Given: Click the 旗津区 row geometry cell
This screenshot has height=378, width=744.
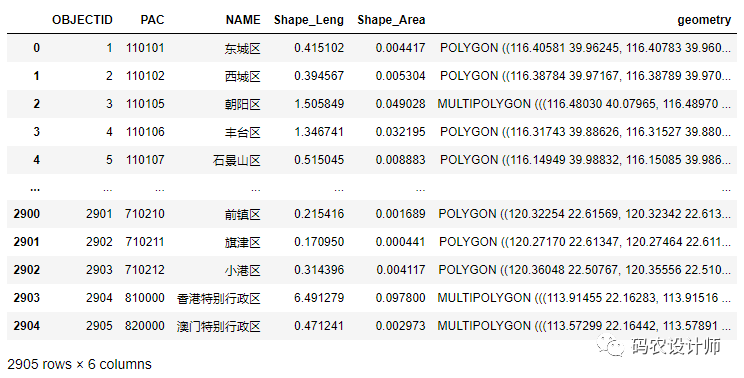Looking at the screenshot, I should (x=585, y=242).
